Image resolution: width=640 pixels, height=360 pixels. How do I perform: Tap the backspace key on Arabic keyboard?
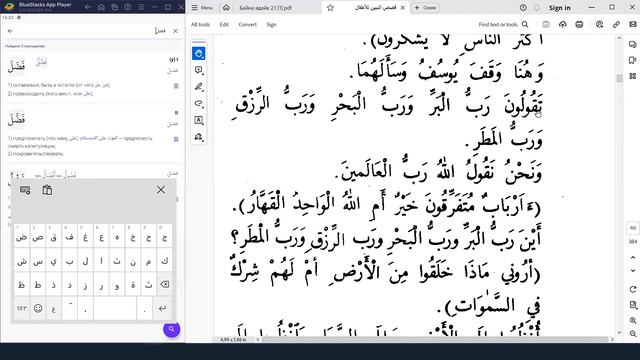(x=164, y=284)
